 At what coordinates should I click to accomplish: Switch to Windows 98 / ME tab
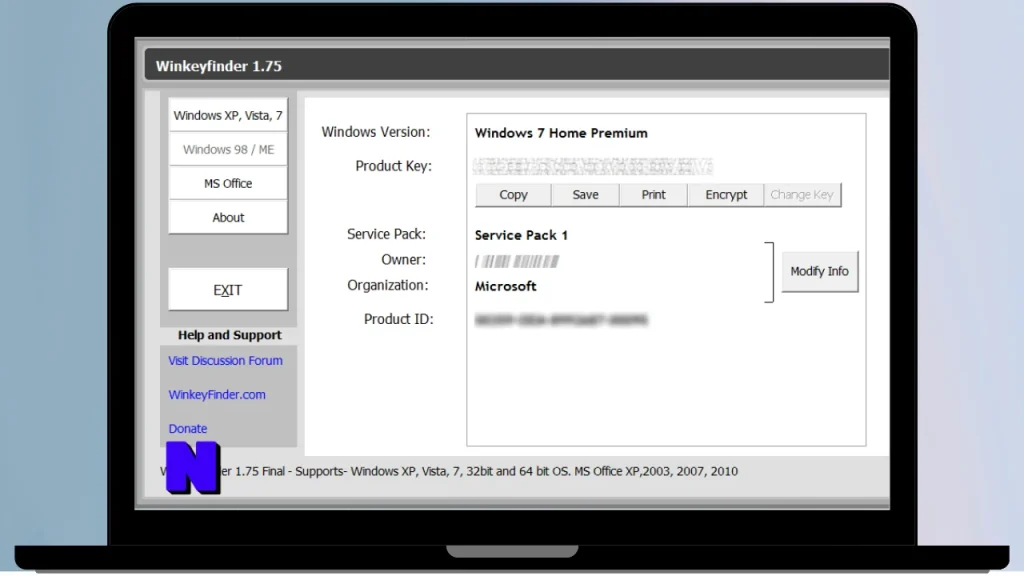point(228,150)
